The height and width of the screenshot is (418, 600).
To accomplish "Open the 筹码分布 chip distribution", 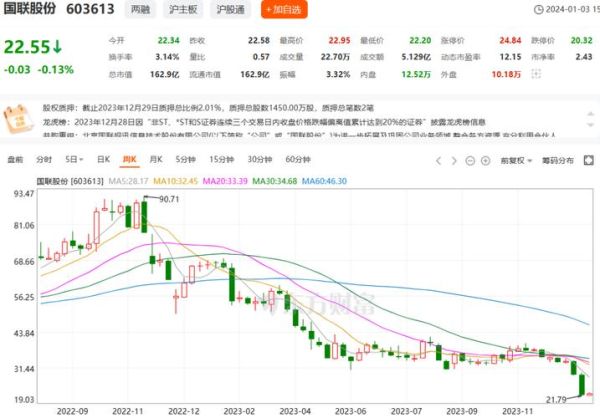I will [558, 161].
